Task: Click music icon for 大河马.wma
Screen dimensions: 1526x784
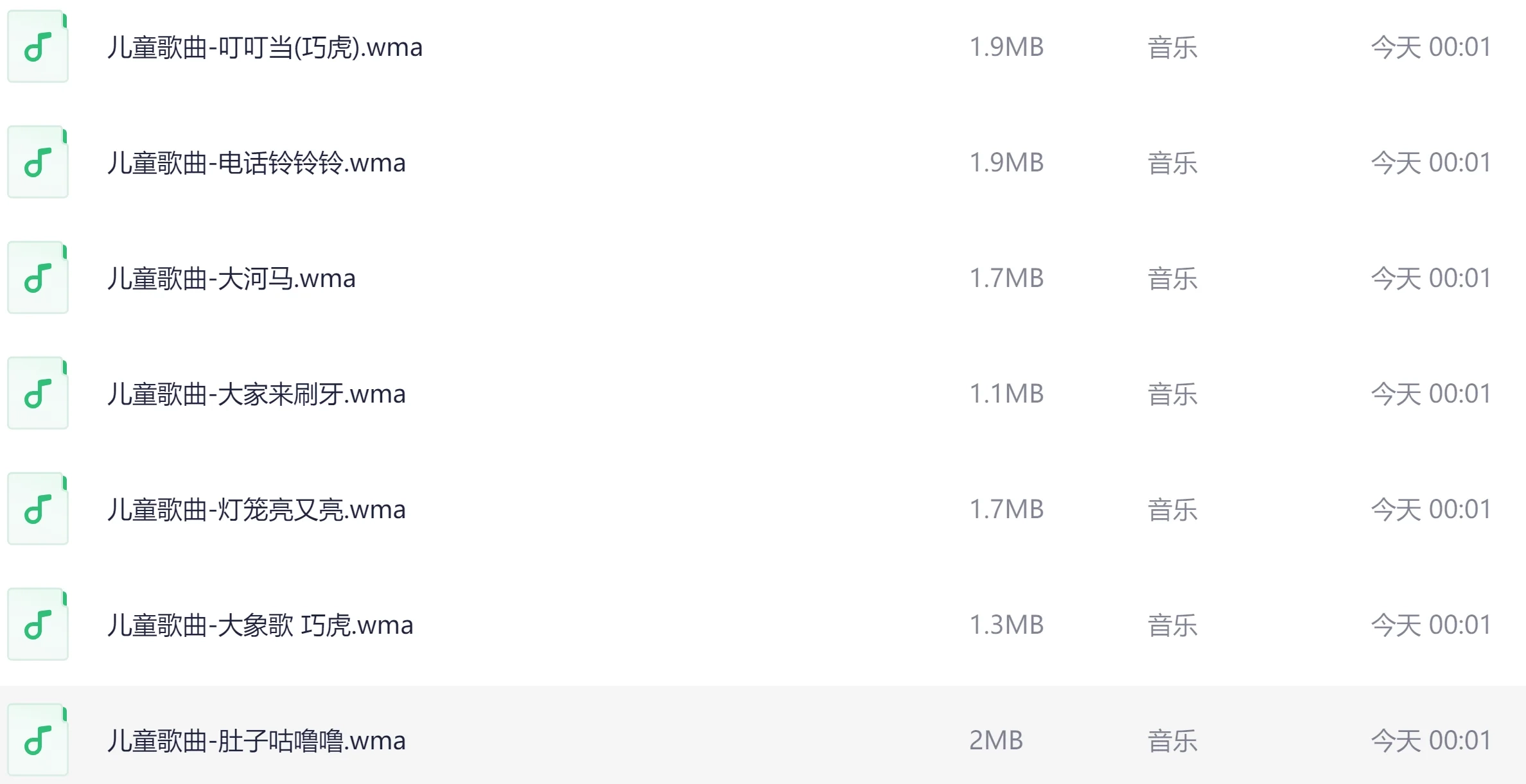Action: [38, 278]
